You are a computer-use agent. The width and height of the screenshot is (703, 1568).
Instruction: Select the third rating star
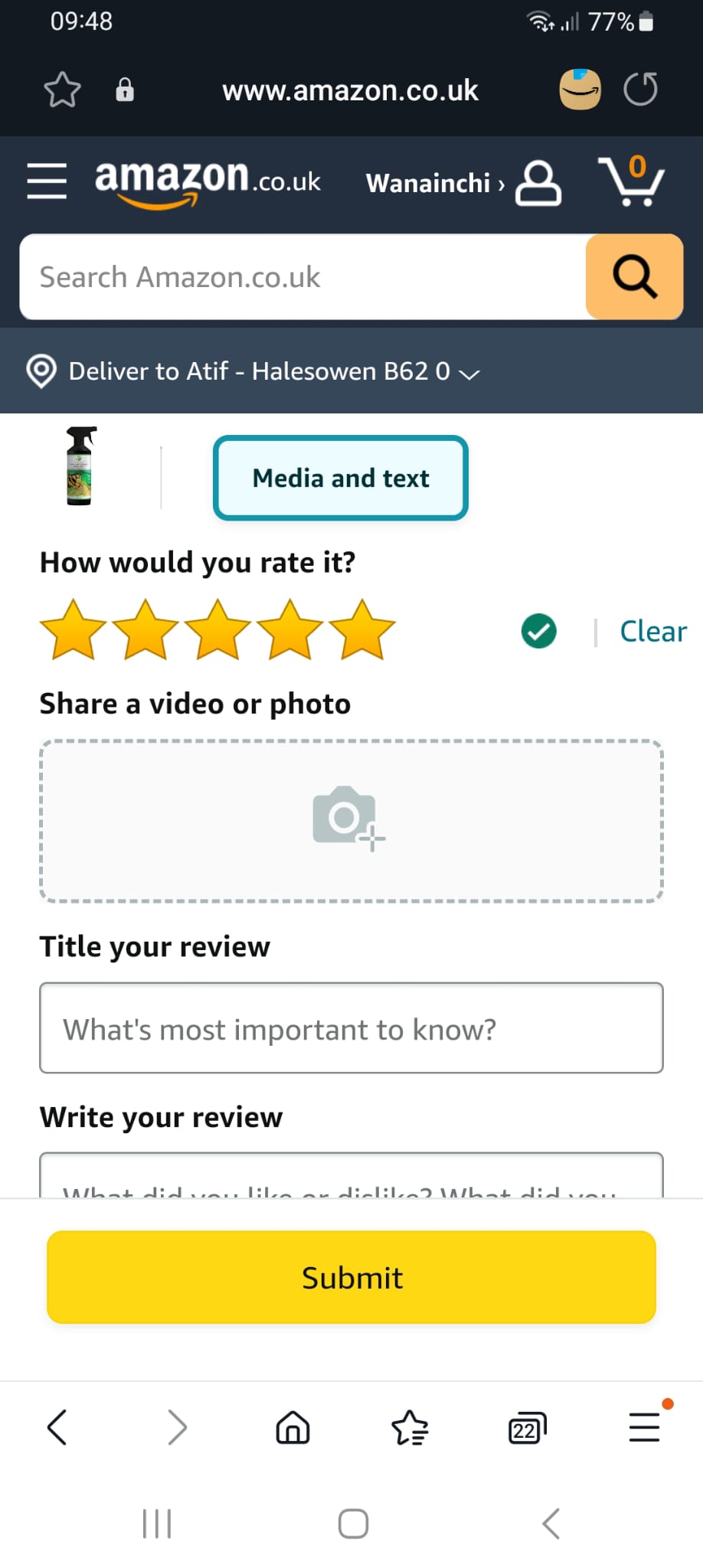217,630
